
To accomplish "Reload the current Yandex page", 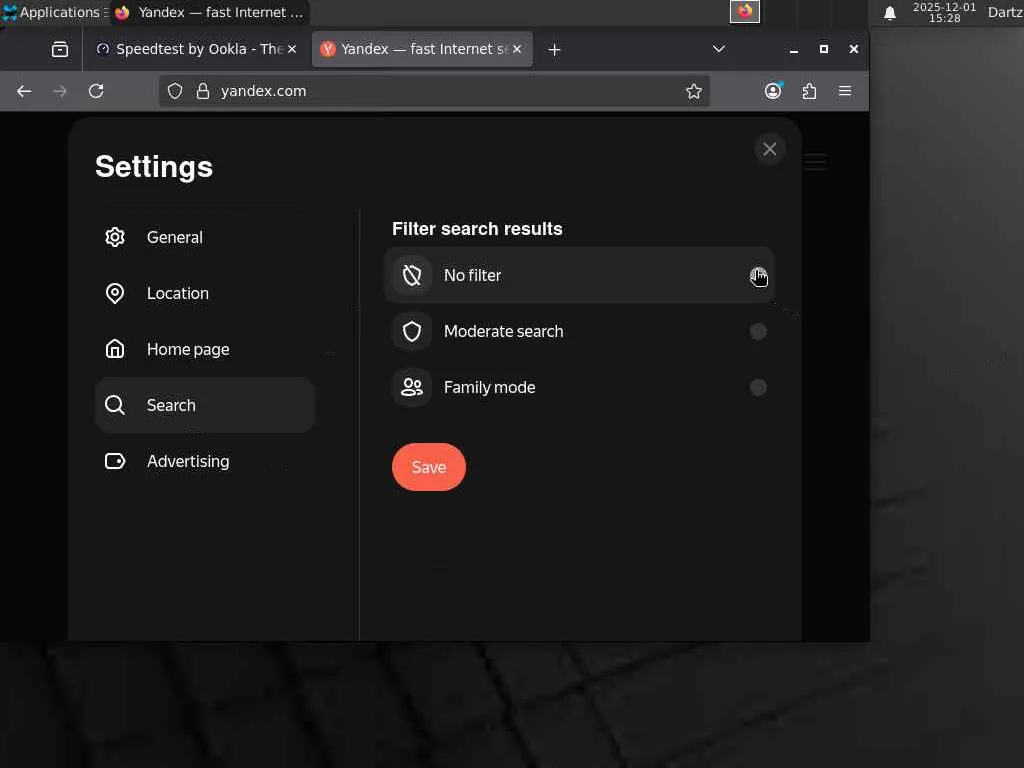I will [96, 91].
